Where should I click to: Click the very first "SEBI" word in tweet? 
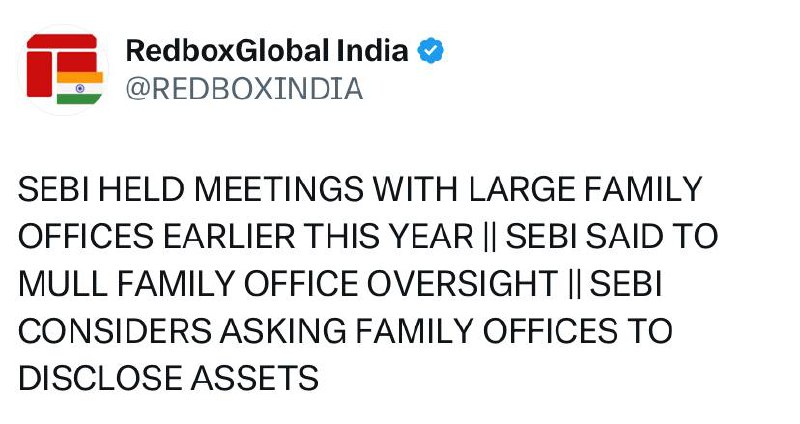pyautogui.click(x=53, y=189)
